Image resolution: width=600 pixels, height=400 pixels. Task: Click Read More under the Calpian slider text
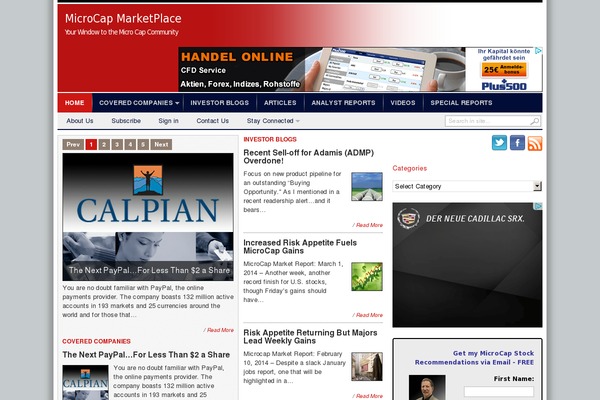(x=218, y=330)
